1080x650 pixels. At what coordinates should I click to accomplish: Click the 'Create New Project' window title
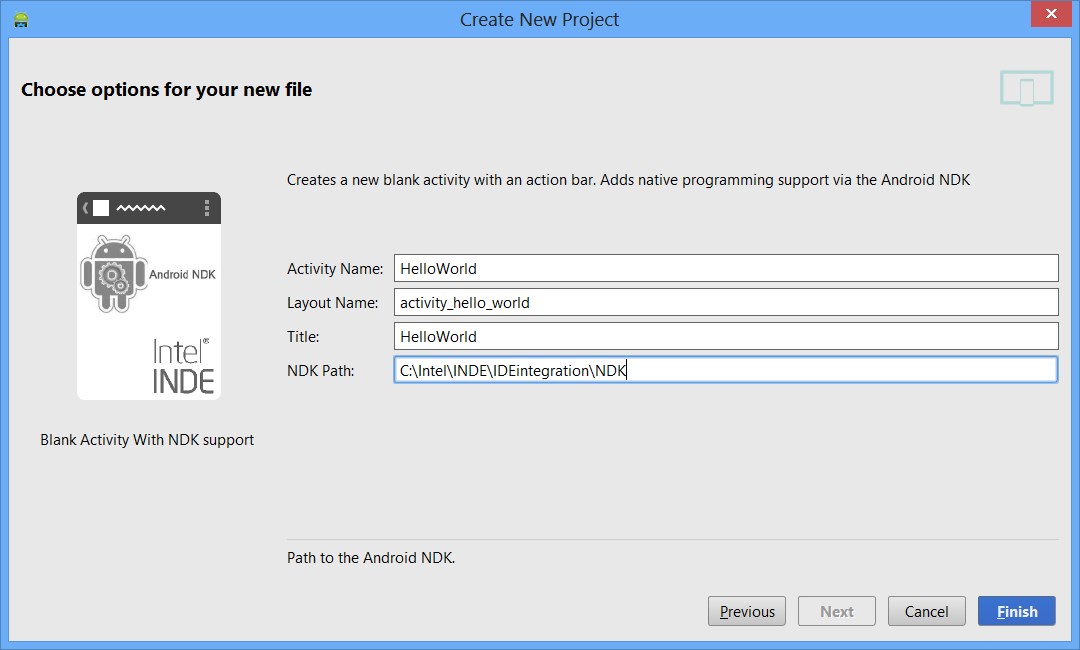539,19
